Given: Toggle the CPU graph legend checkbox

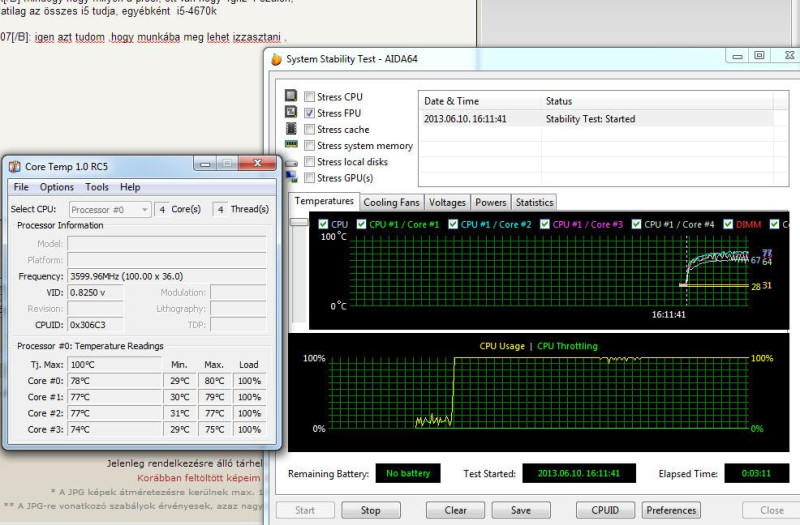Looking at the screenshot, I should click(323, 224).
